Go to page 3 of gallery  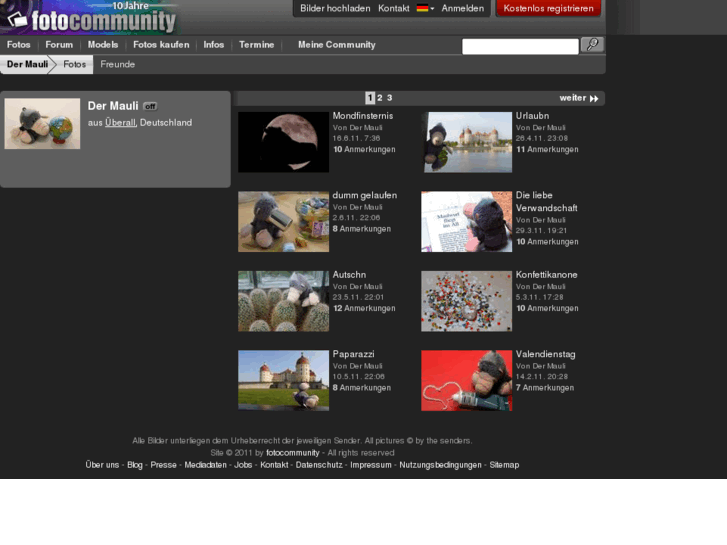[x=389, y=98]
